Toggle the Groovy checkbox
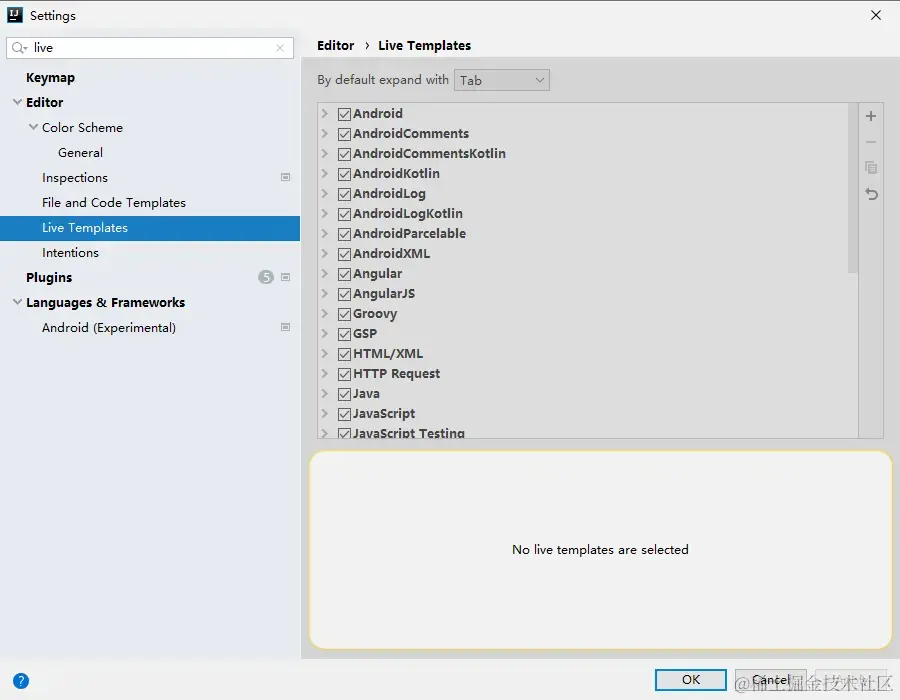The height and width of the screenshot is (700, 900). click(344, 314)
